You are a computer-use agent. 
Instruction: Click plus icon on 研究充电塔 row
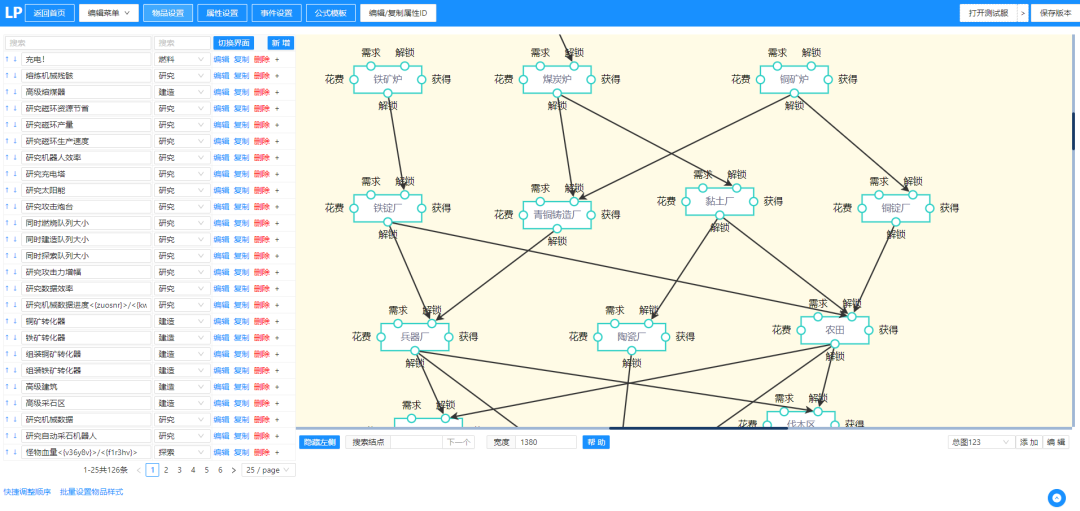tap(277, 174)
